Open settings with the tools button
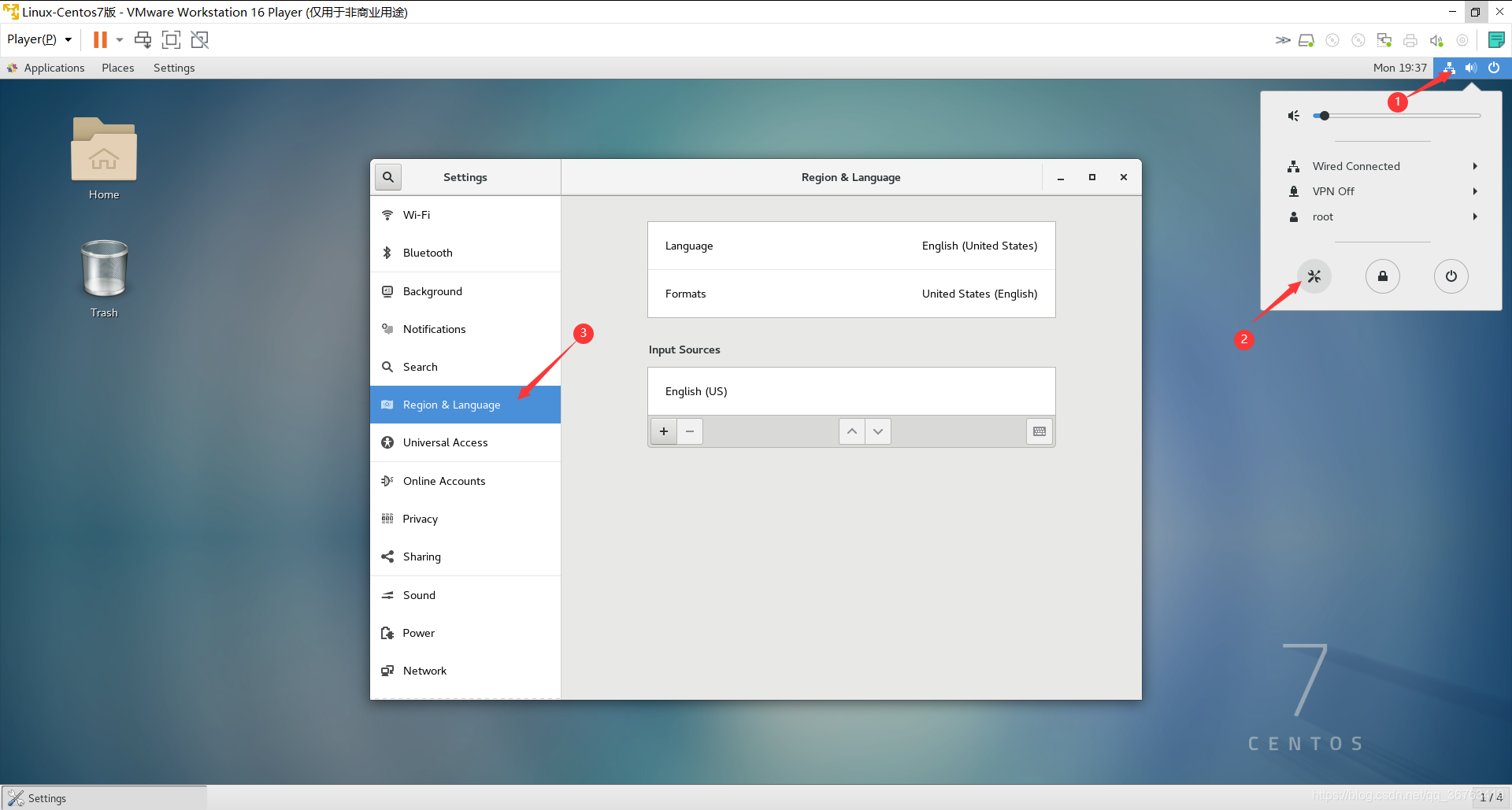The width and height of the screenshot is (1512, 810). pyautogui.click(x=1314, y=276)
